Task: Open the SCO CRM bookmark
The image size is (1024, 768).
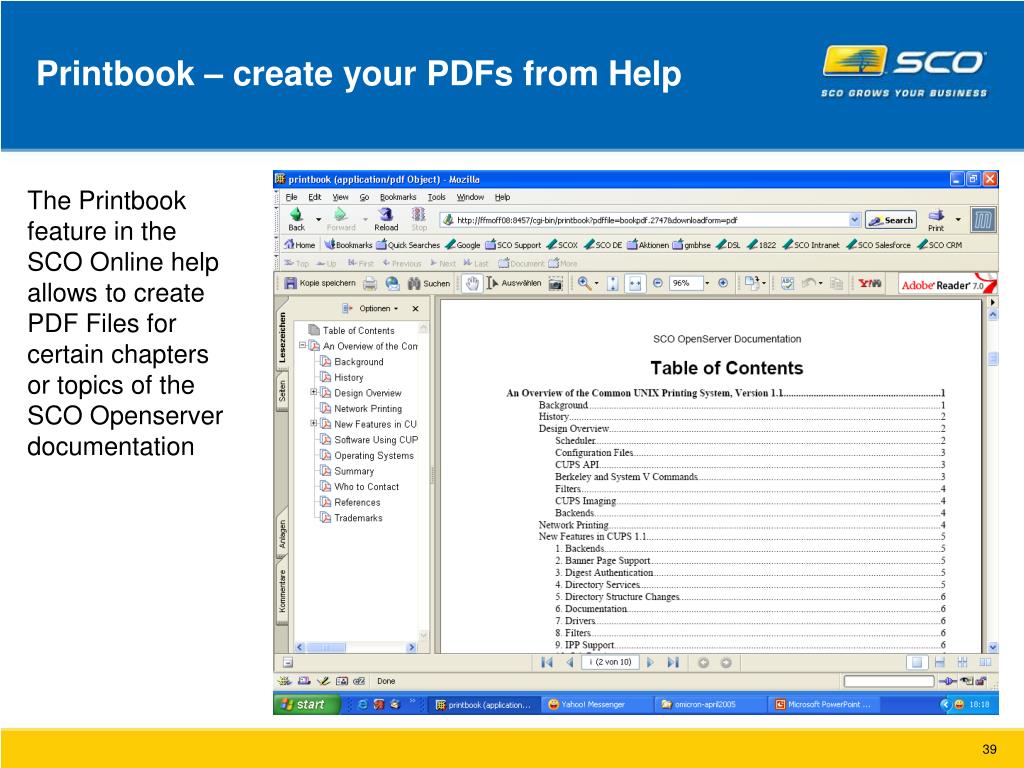Action: point(940,245)
